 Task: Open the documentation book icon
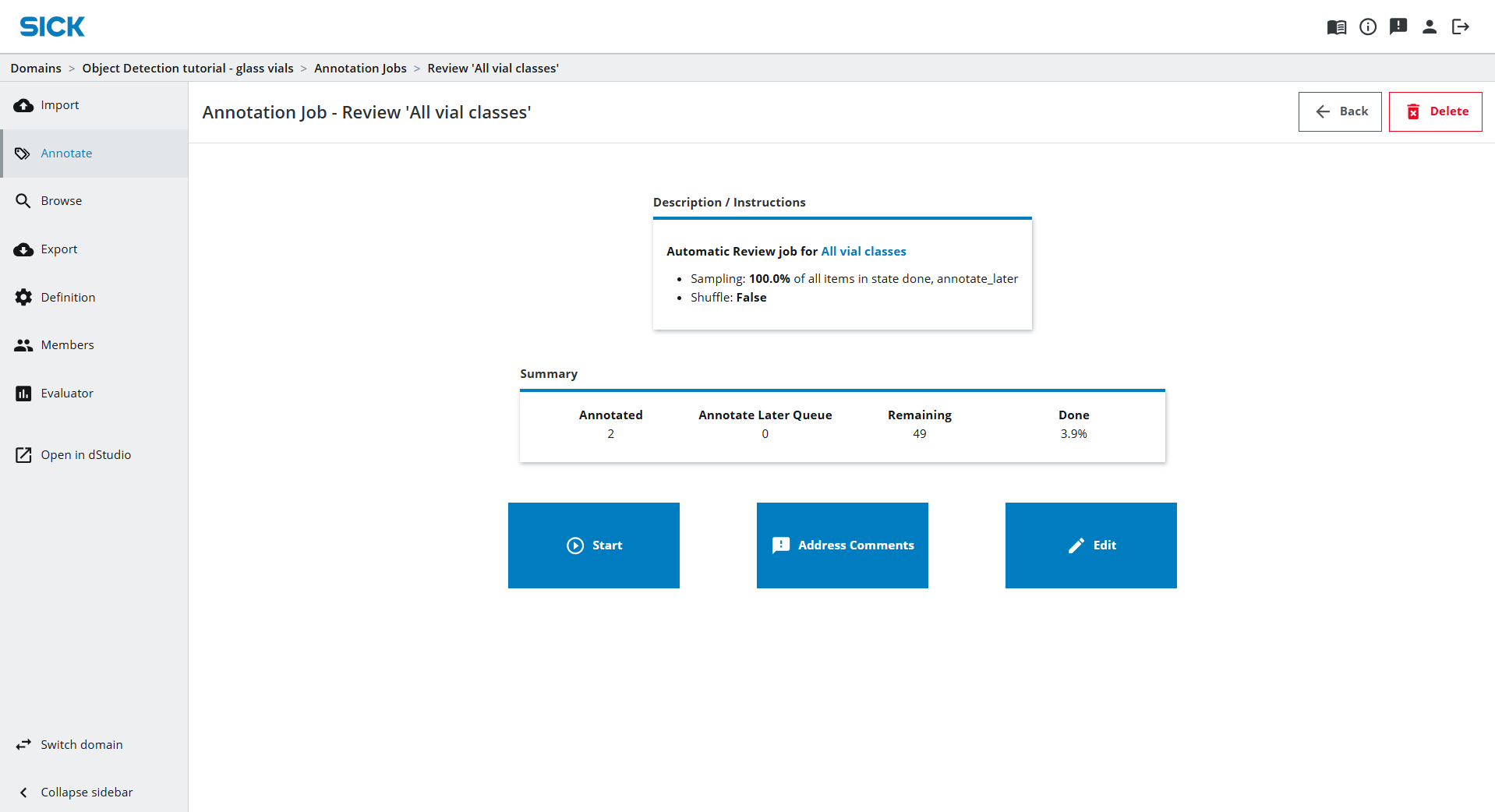click(x=1336, y=27)
